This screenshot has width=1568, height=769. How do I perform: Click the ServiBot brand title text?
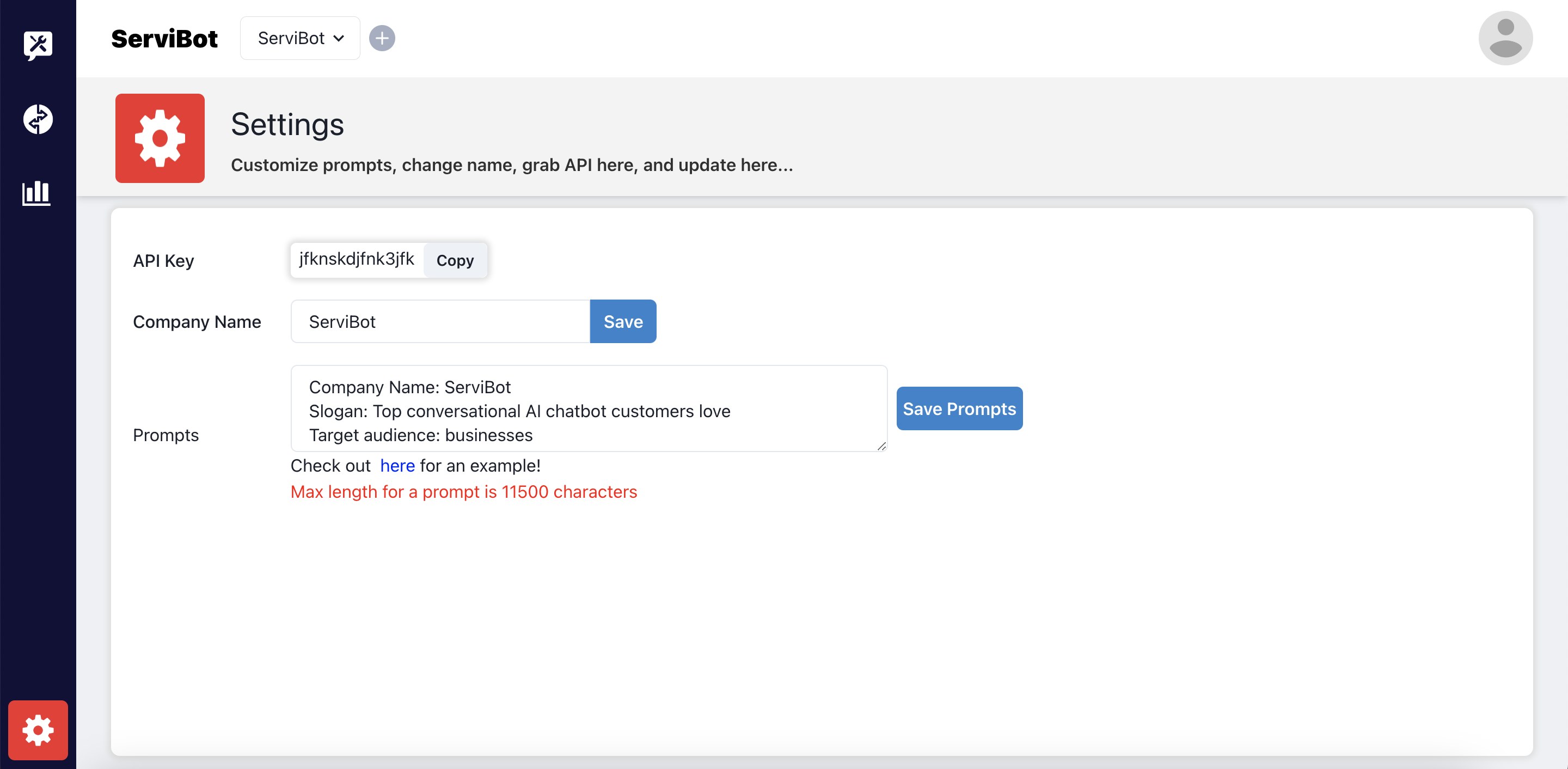point(164,38)
